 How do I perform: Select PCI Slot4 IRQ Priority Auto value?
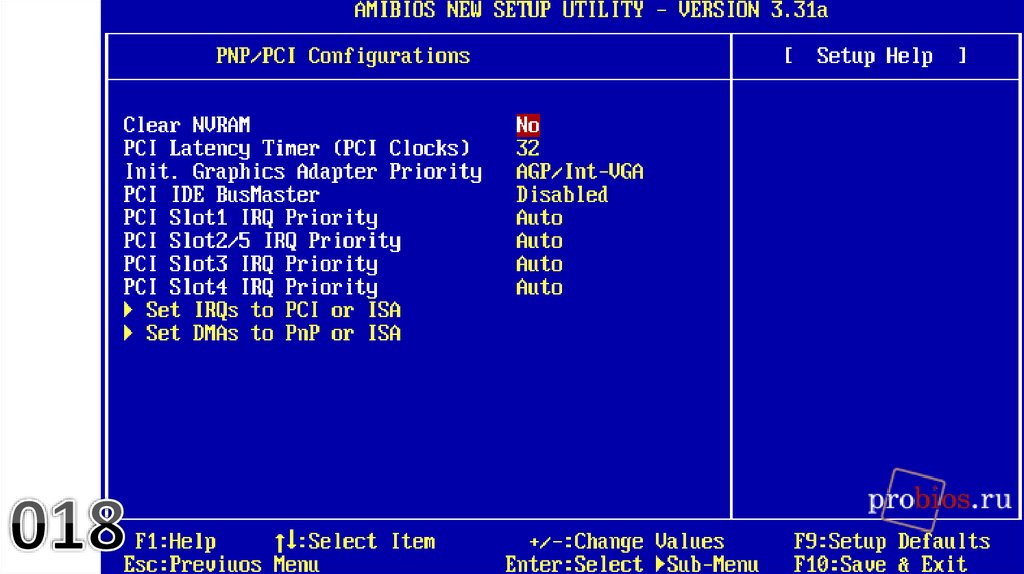[x=539, y=287]
